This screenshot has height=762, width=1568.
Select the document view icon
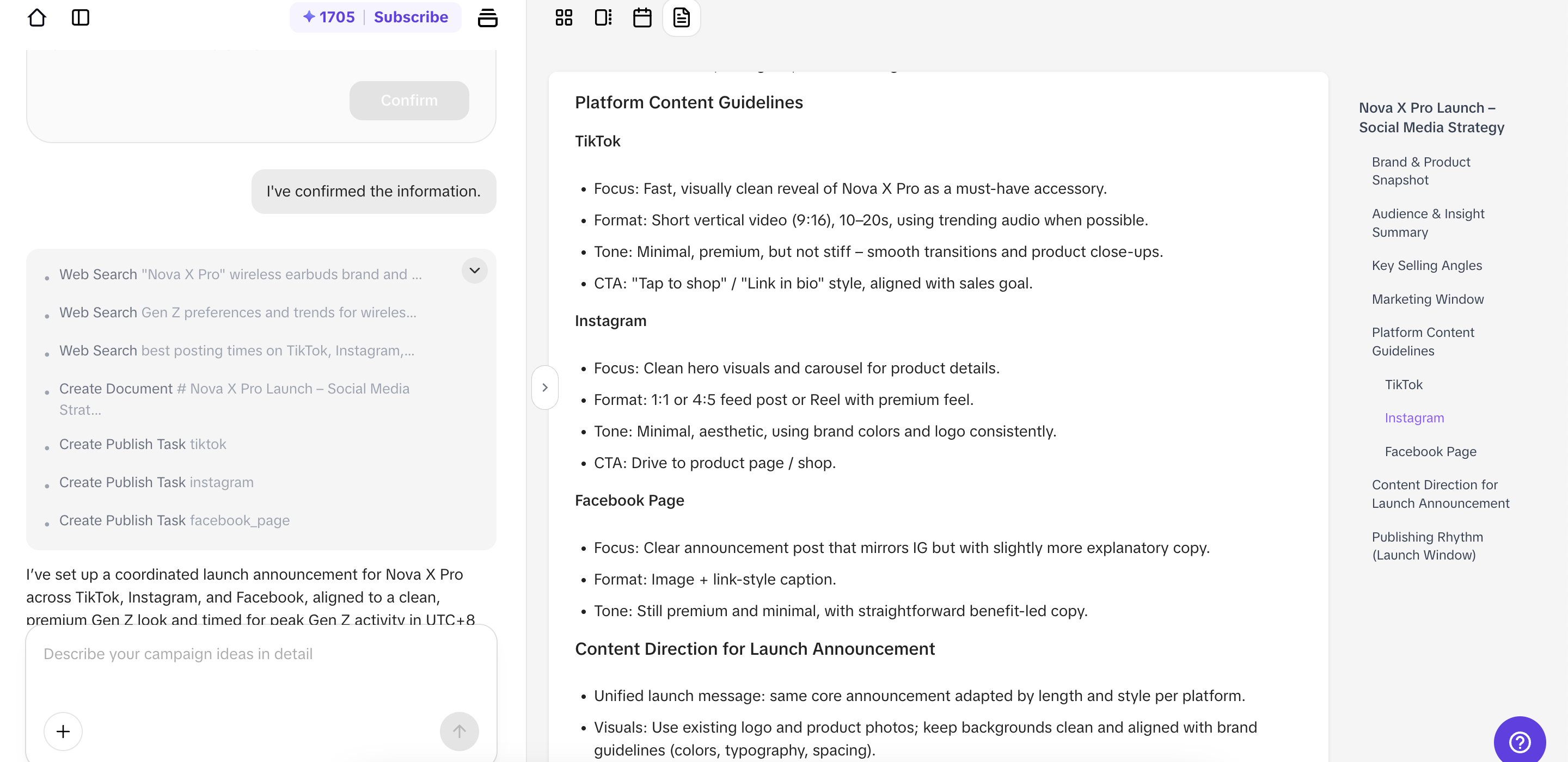[x=681, y=17]
